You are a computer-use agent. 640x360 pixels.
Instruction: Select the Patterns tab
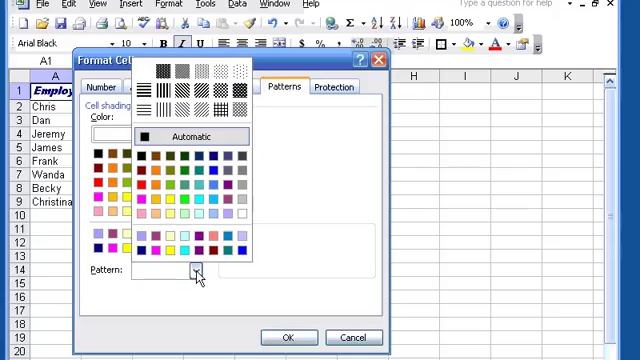[284, 86]
